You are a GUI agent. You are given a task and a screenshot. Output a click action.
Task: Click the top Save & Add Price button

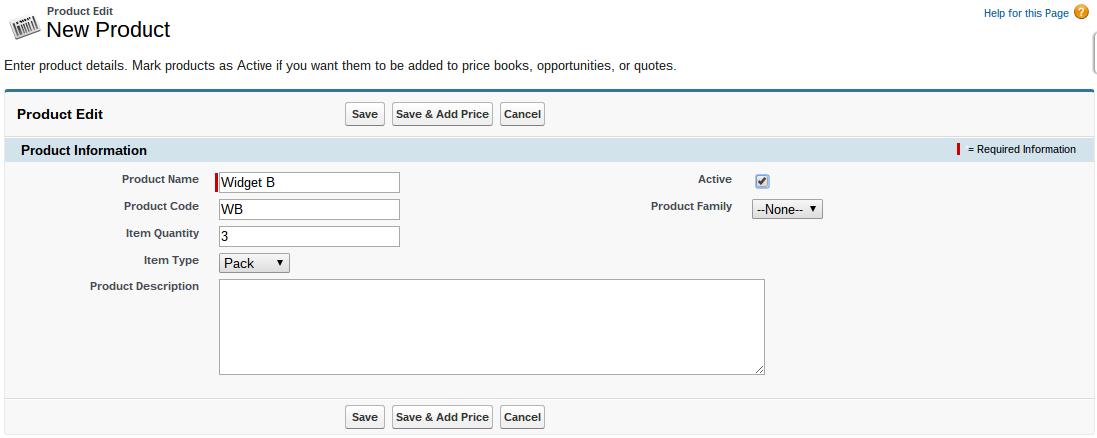click(442, 114)
